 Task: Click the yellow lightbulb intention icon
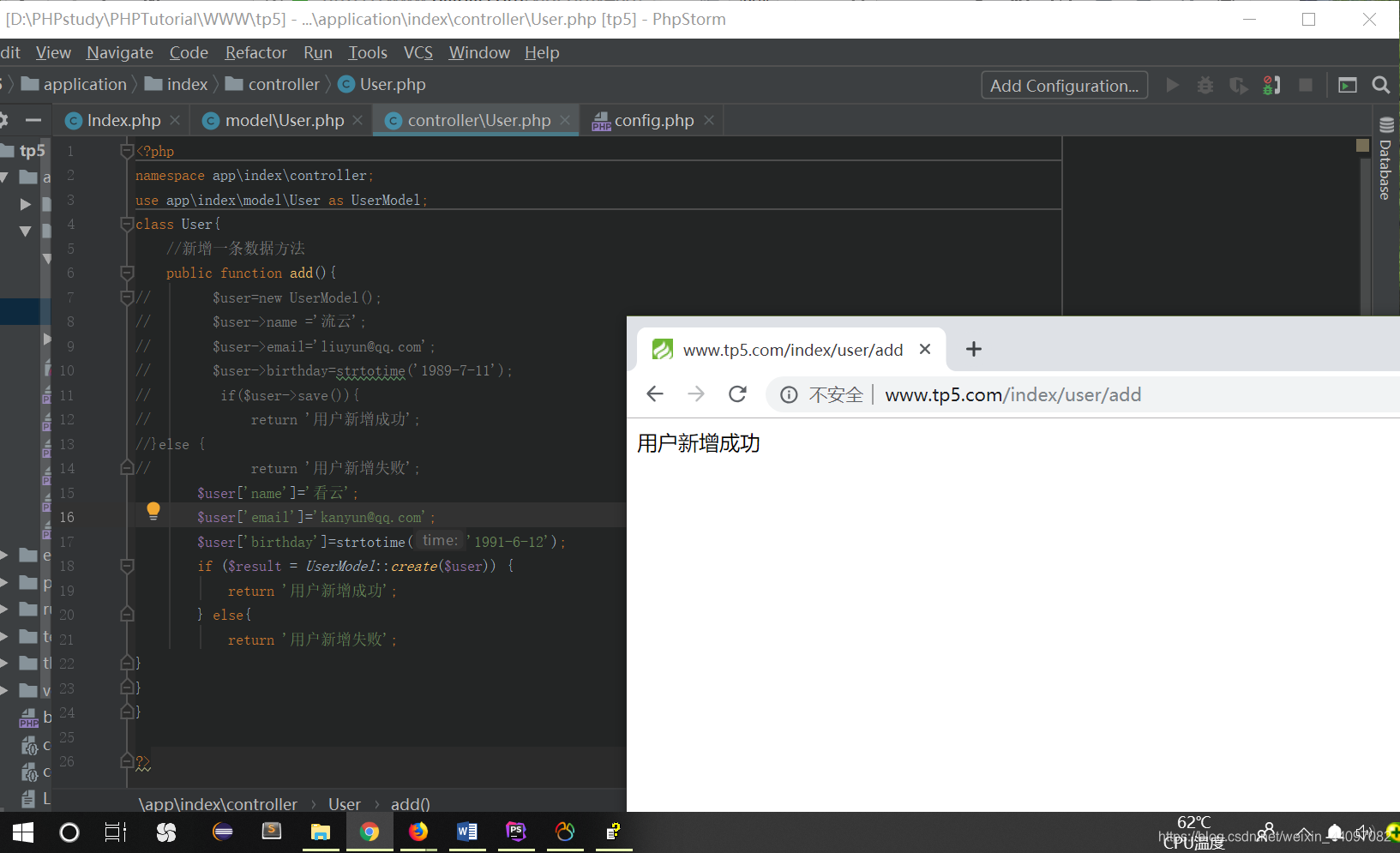pos(153,511)
